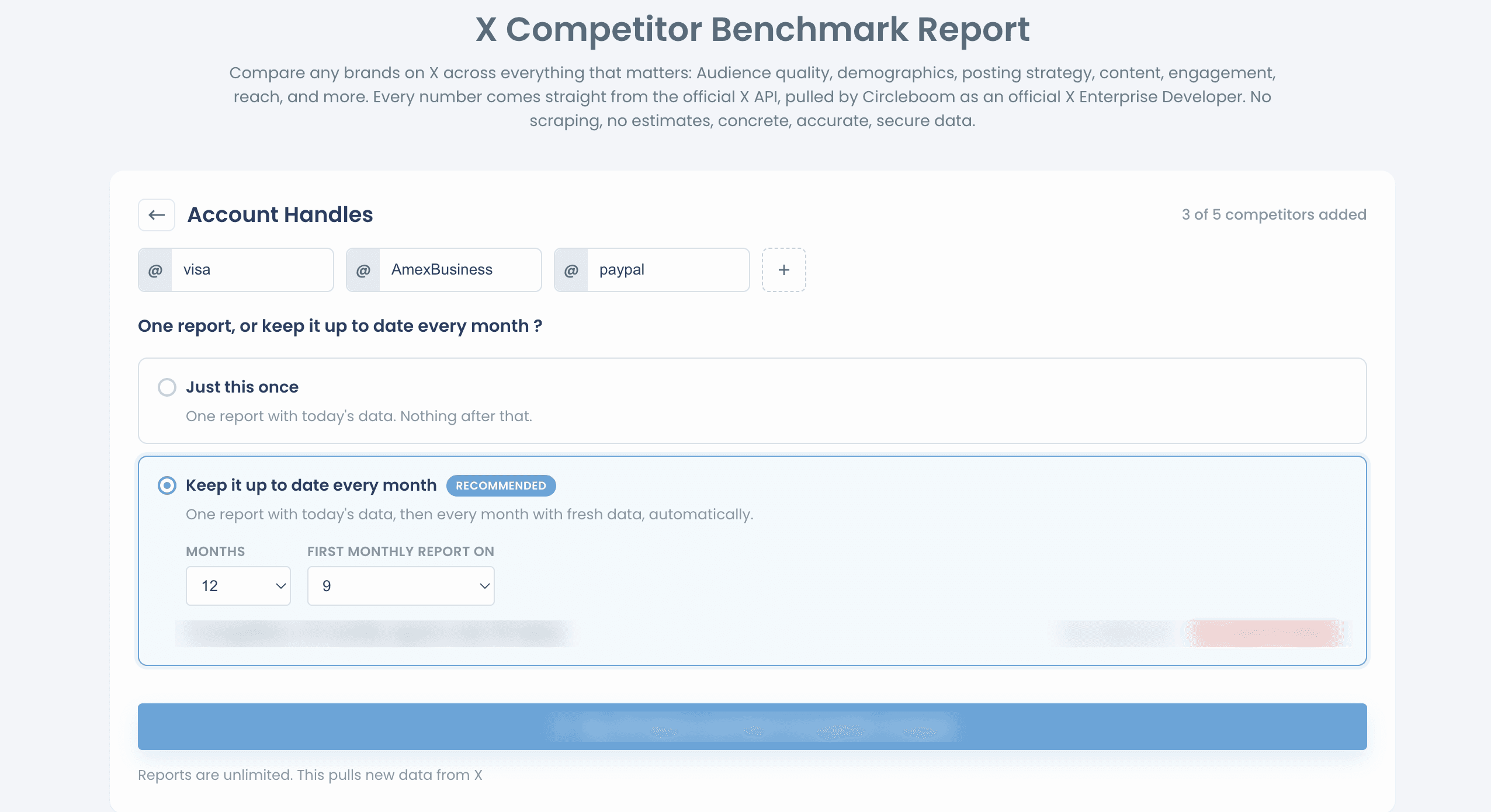Edit the visa handle input field
This screenshot has width=1491, height=812.
point(252,270)
